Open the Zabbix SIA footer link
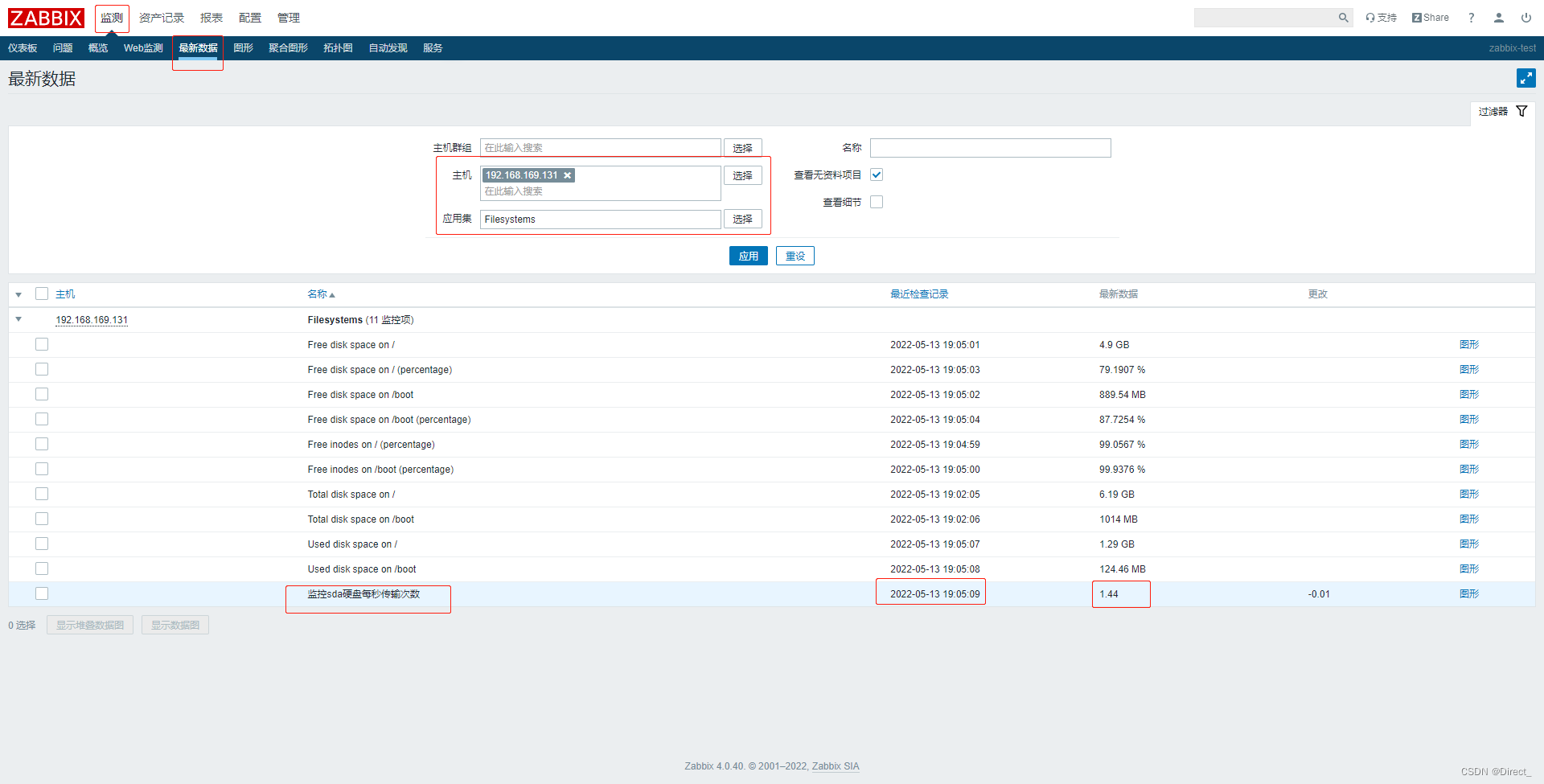Image resolution: width=1544 pixels, height=784 pixels. pyautogui.click(x=836, y=766)
